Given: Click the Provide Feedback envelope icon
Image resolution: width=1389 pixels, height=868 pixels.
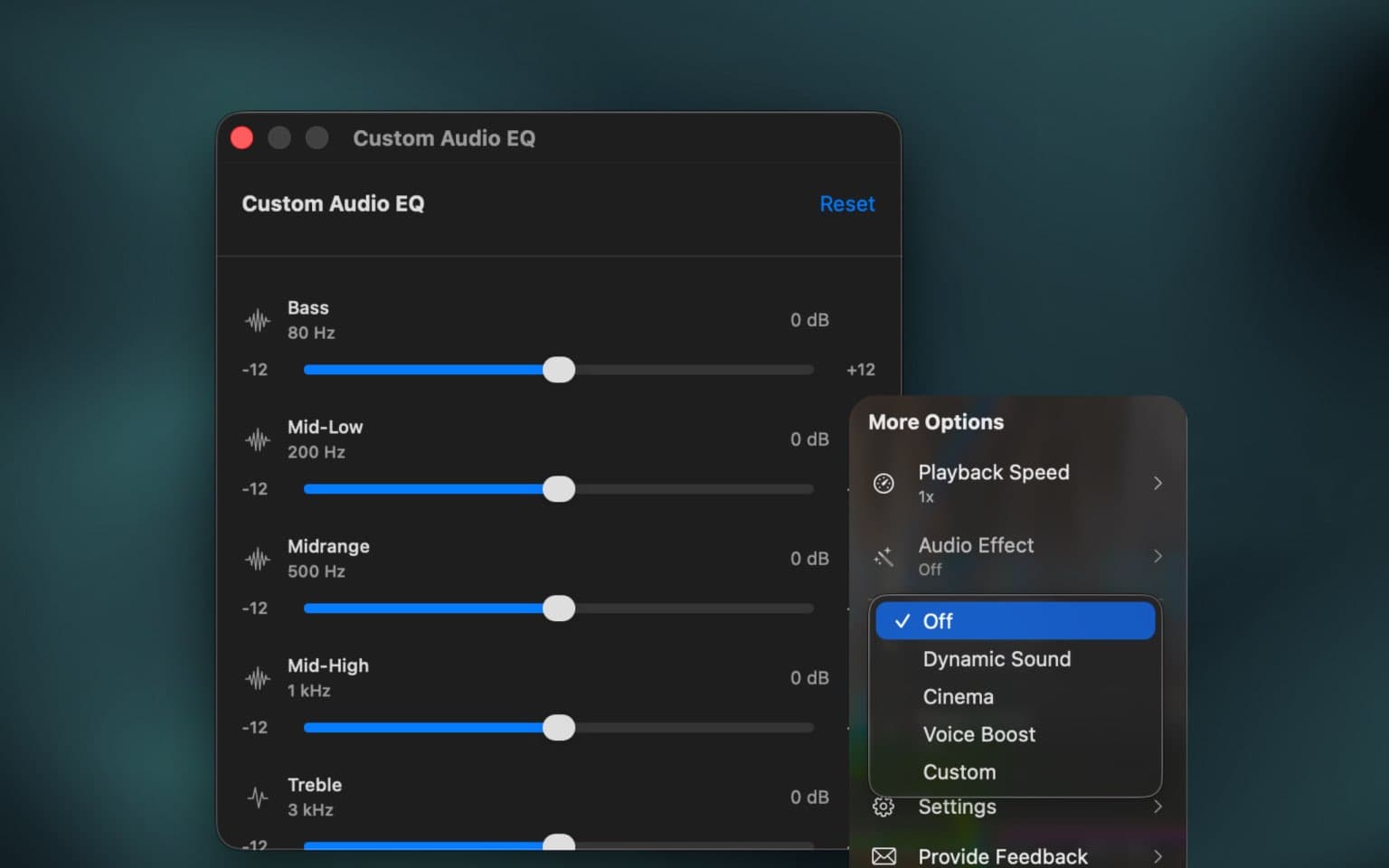Looking at the screenshot, I should click(883, 854).
